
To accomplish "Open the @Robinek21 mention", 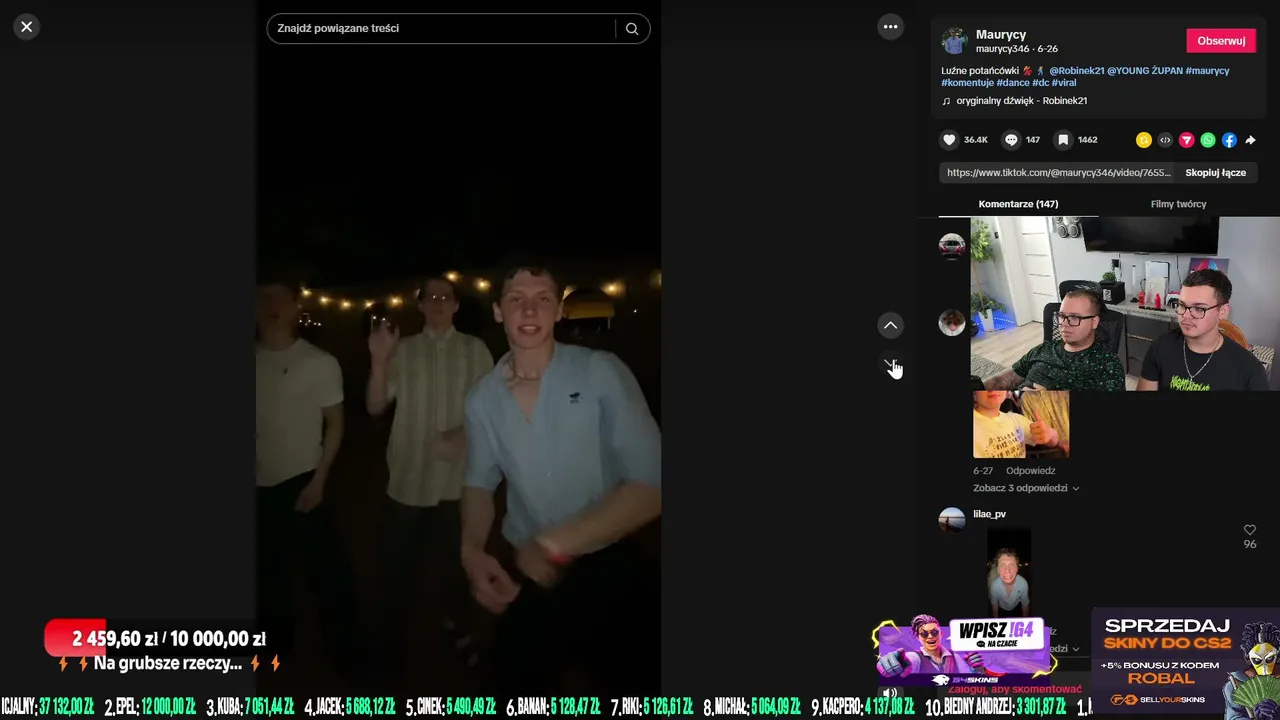I will [x=1076, y=71].
